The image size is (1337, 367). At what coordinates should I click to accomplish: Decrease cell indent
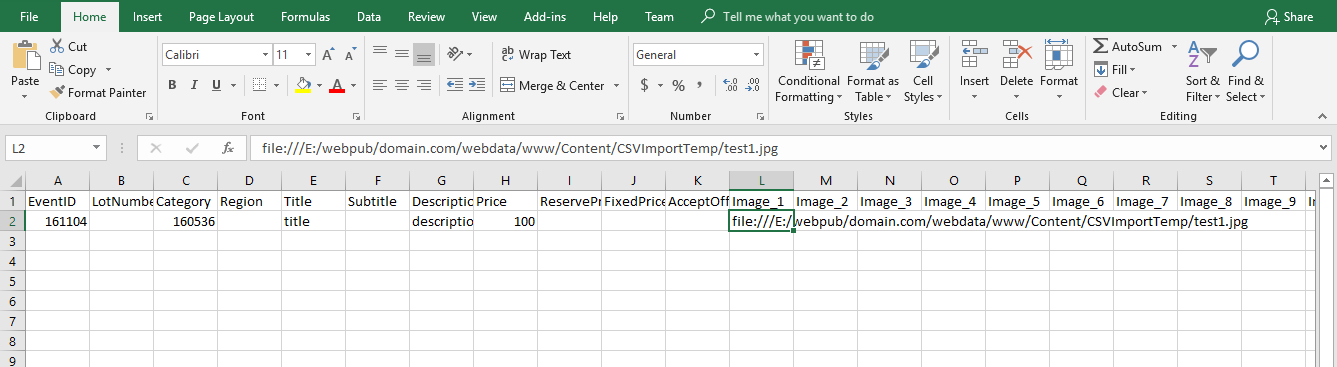tap(455, 85)
